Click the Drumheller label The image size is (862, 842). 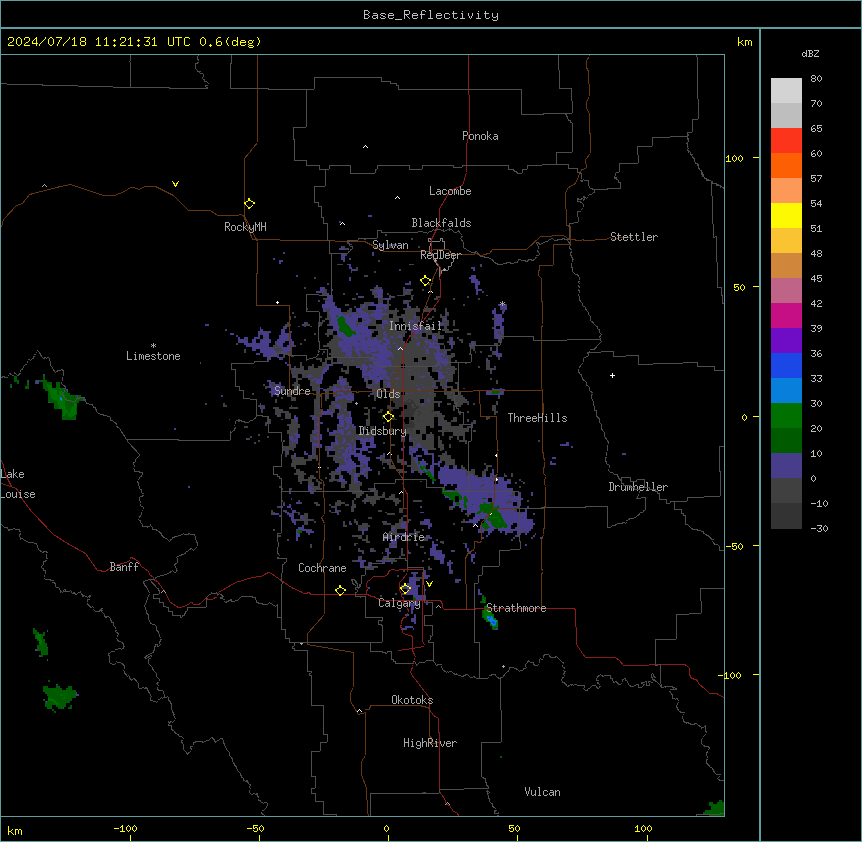(x=638, y=487)
